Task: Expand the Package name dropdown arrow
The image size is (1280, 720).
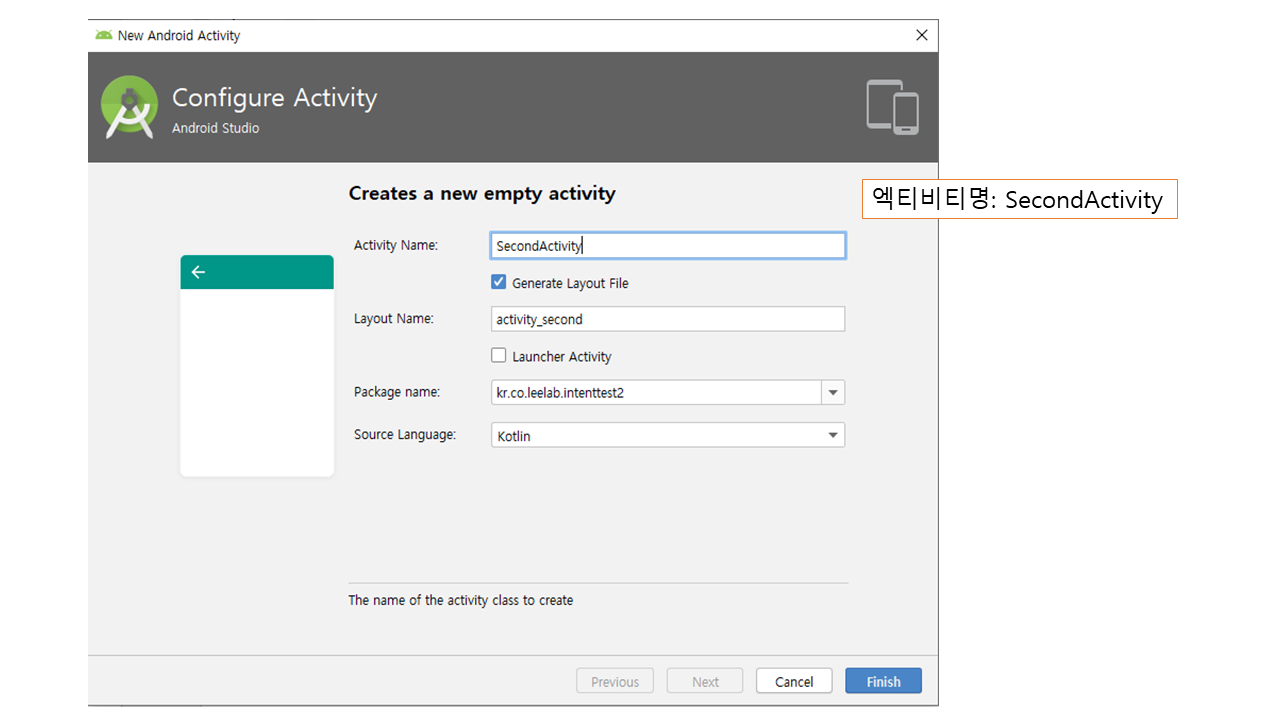Action: coord(833,393)
